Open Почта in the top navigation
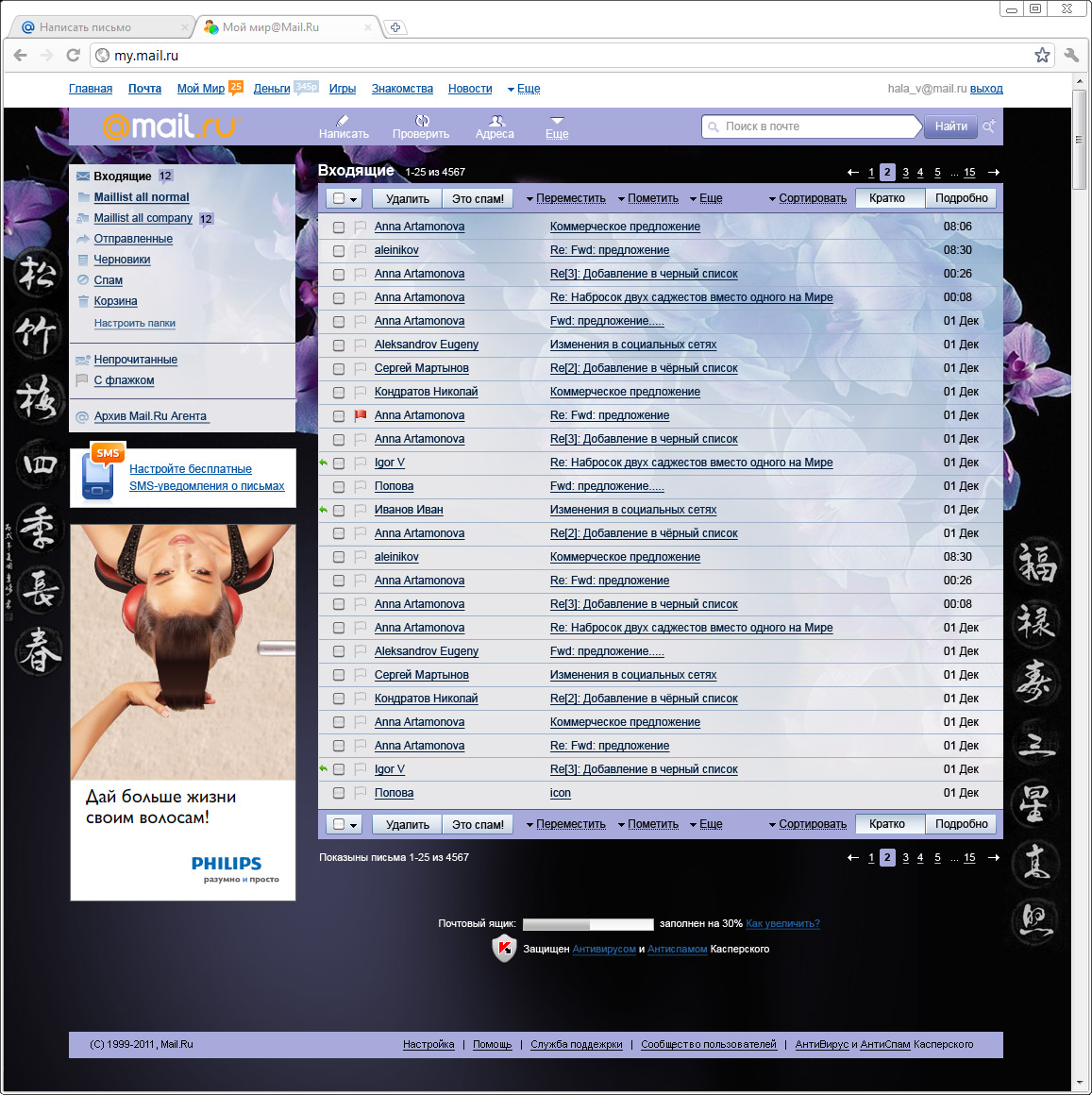Image resolution: width=1092 pixels, height=1095 pixels. coord(144,89)
